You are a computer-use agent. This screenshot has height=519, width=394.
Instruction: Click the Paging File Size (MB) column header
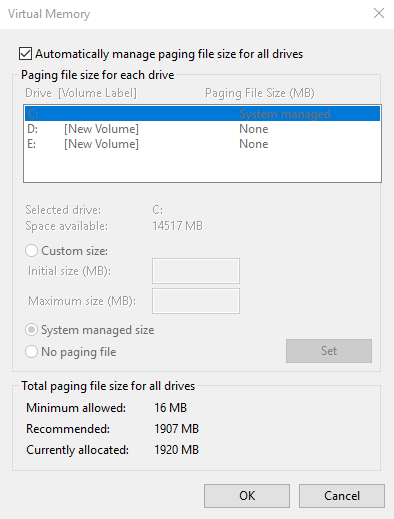(260, 93)
